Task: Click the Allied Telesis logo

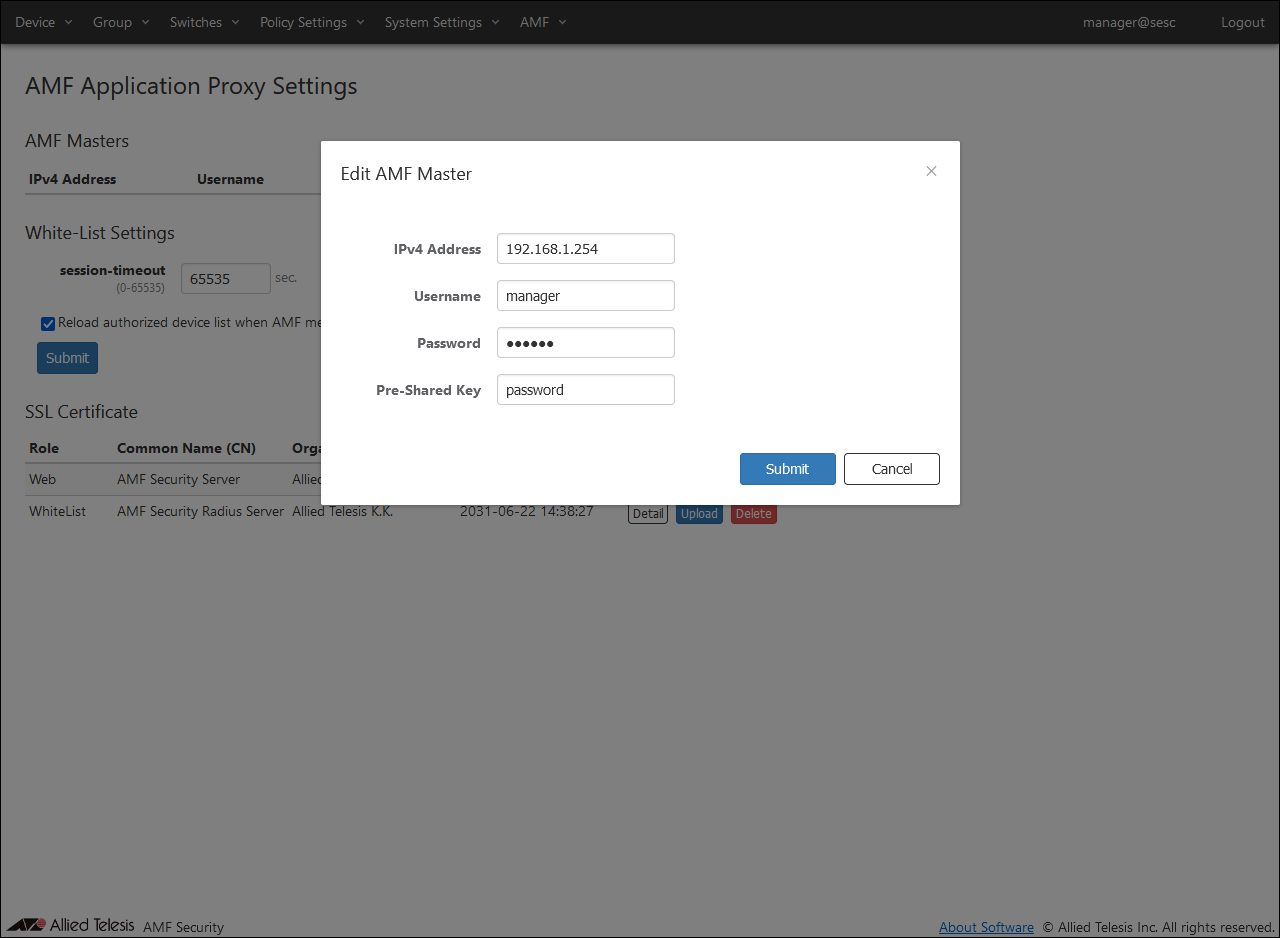Action: (71, 925)
